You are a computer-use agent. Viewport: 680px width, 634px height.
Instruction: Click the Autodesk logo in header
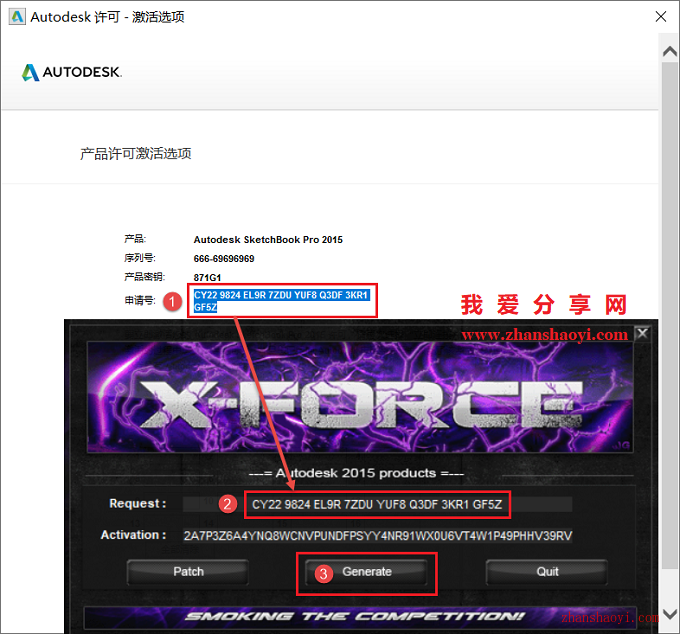click(72, 72)
